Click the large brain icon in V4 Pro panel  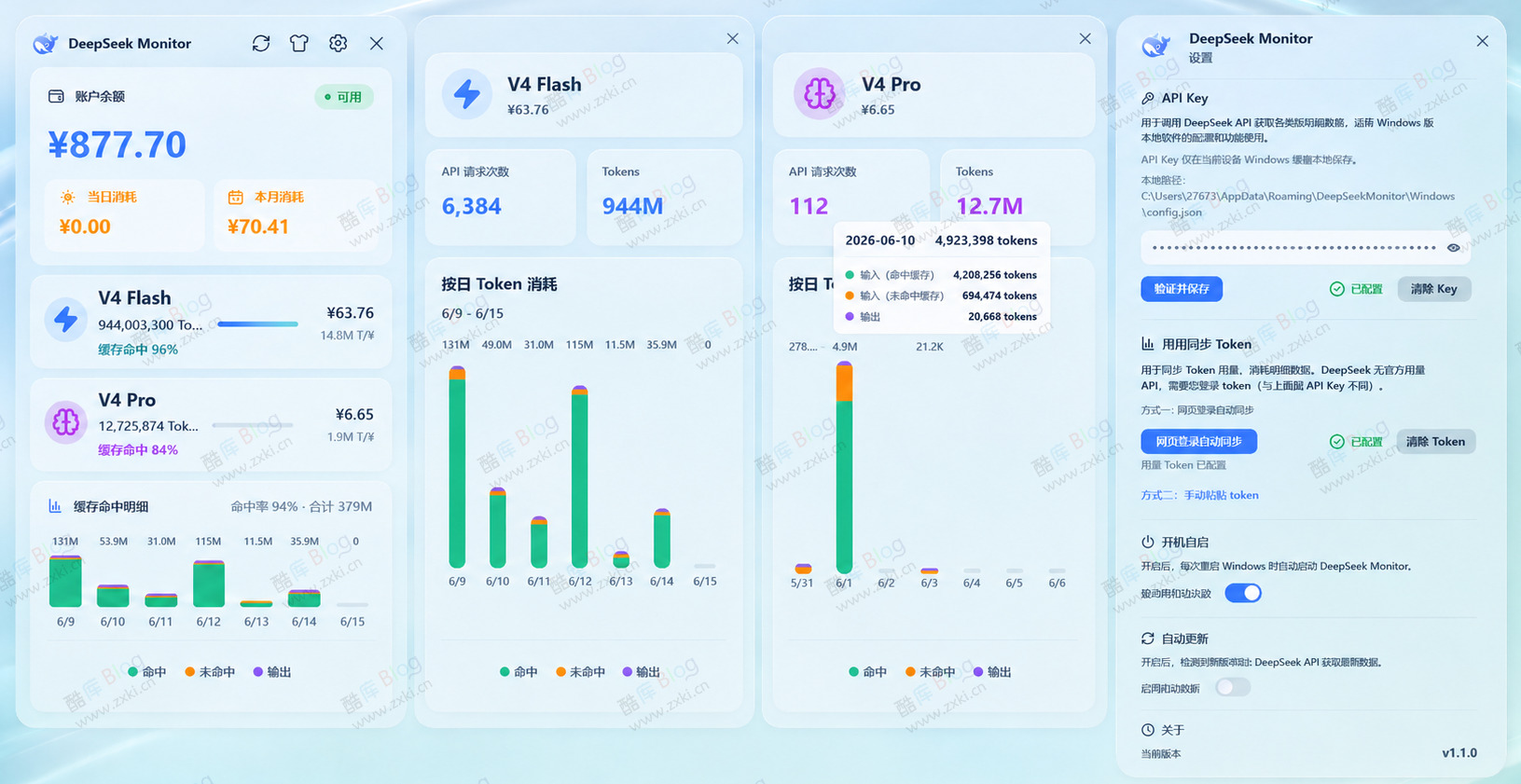[x=819, y=93]
